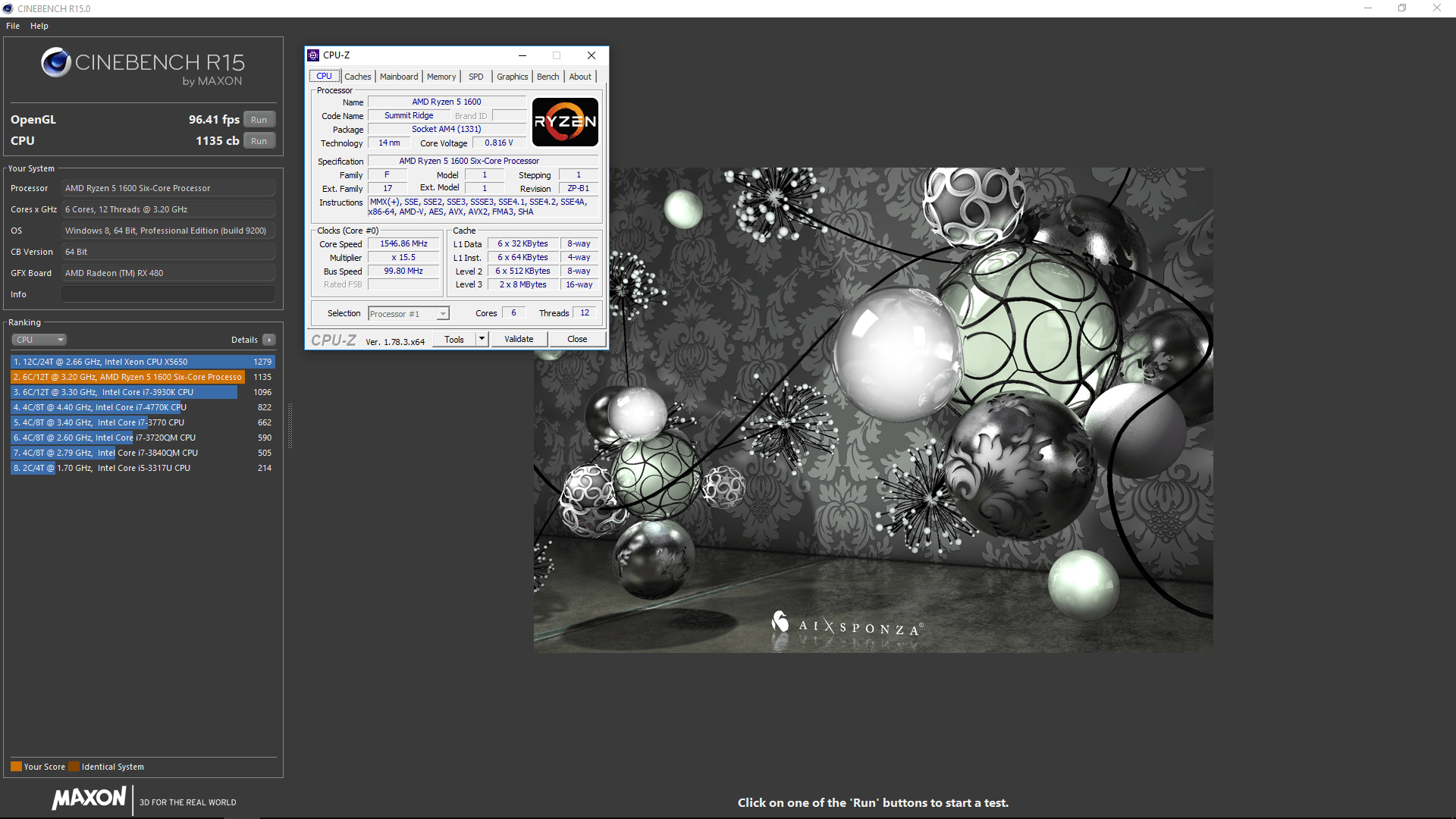Click the MAXON logo at bottom
Viewport: 1456px width, 819px height.
(x=89, y=799)
